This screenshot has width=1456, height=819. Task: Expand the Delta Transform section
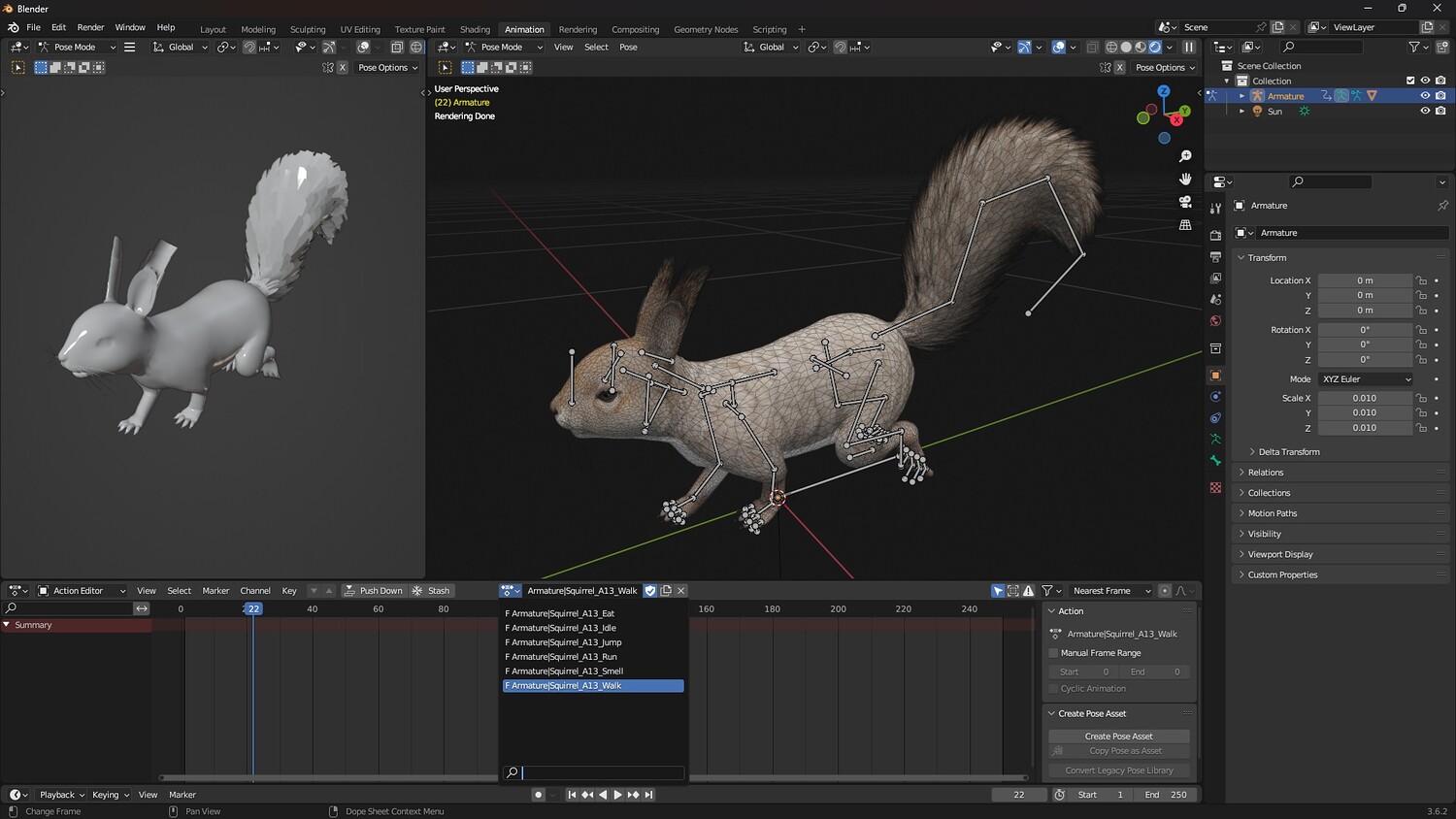coord(1288,452)
